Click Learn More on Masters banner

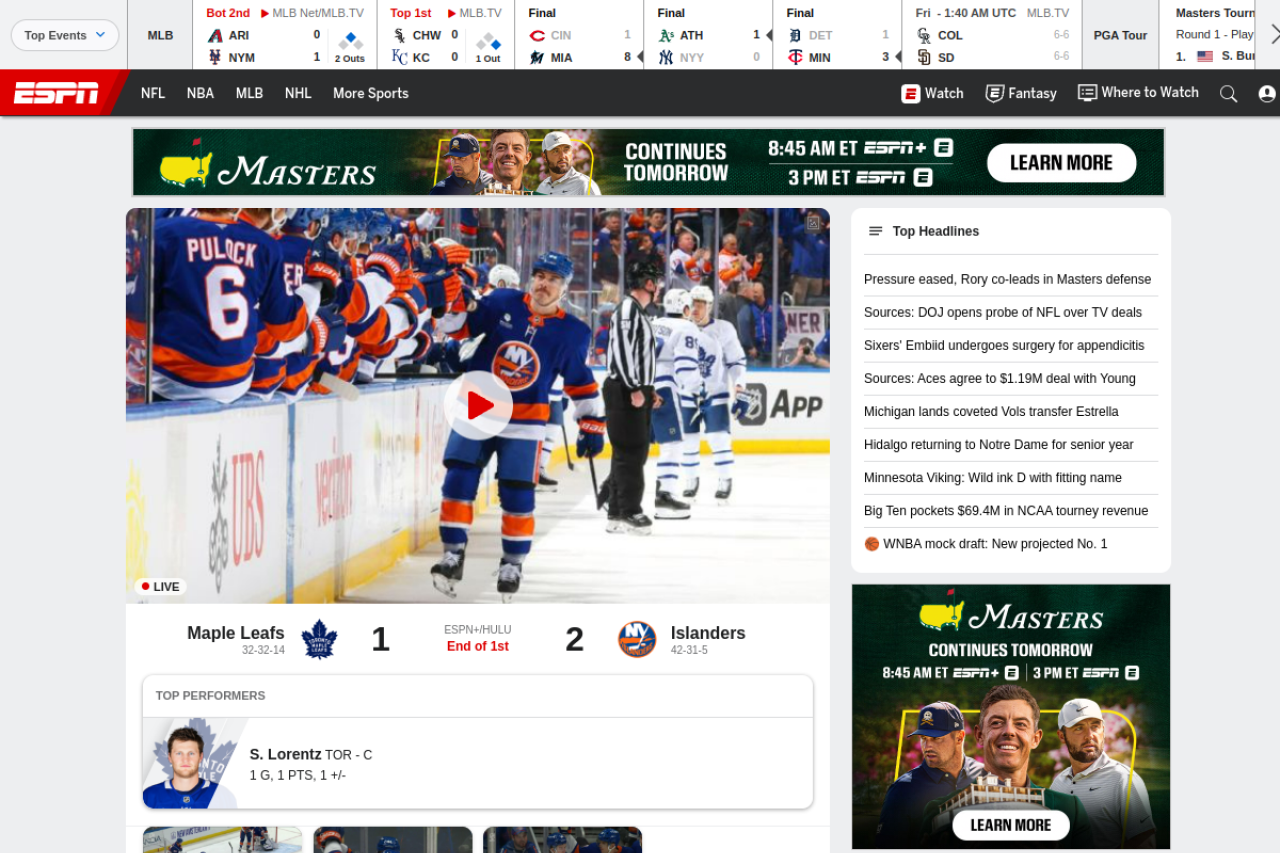pyautogui.click(x=1061, y=163)
